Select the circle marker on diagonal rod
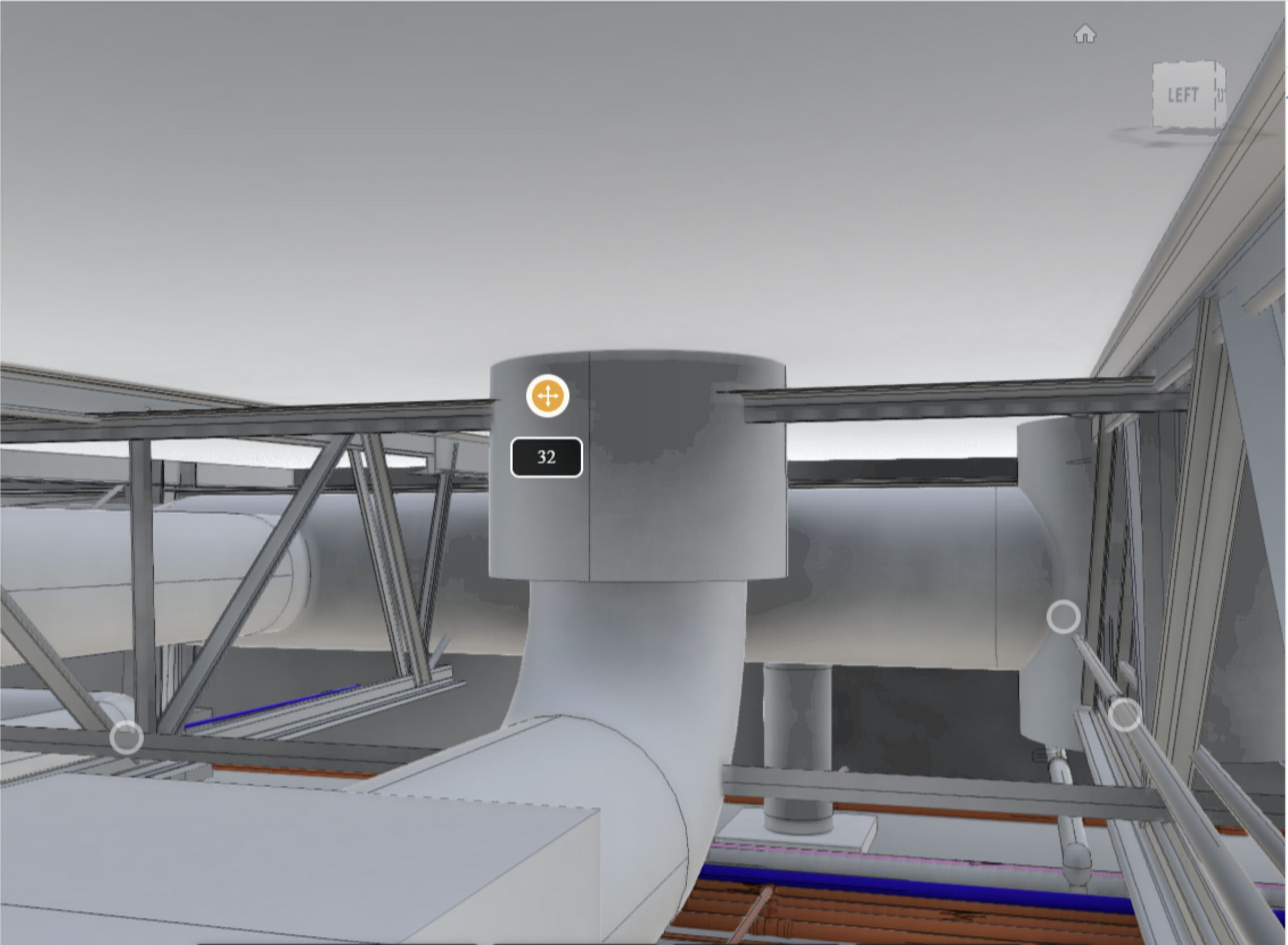The image size is (1288, 945). point(1125,714)
